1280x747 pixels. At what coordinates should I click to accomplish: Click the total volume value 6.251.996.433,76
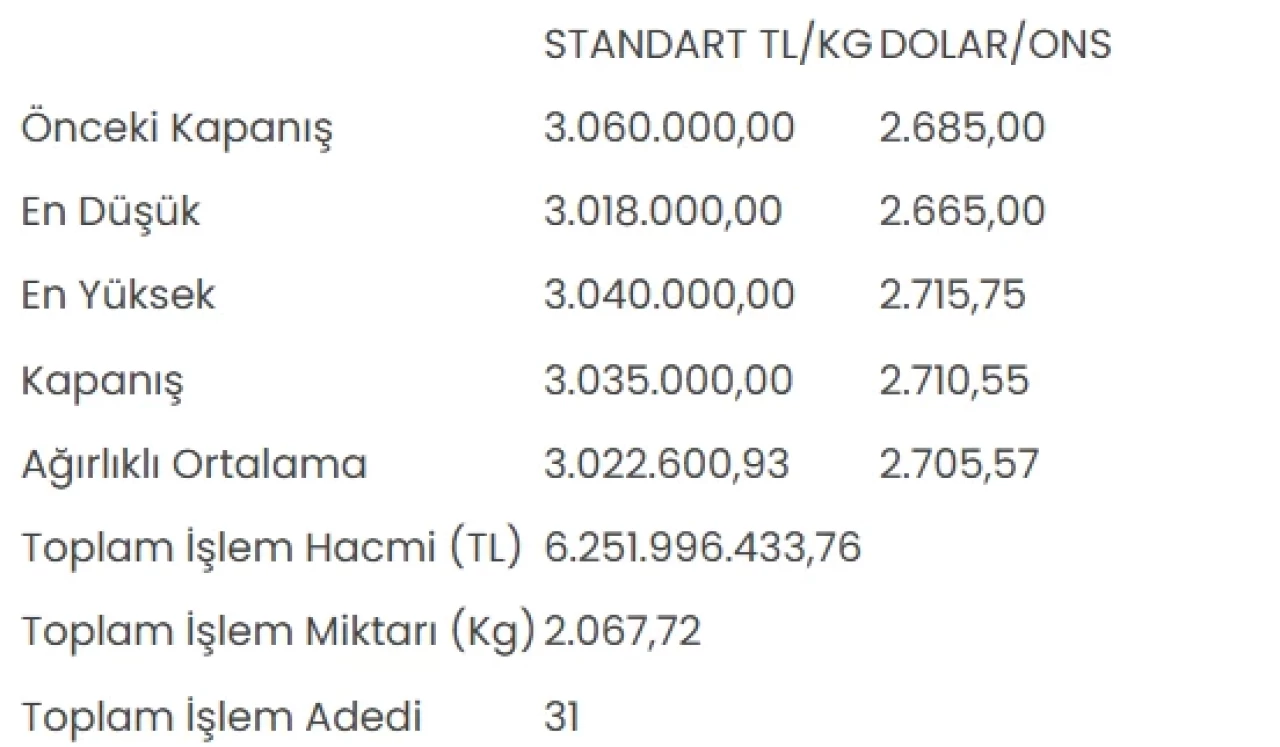702,548
